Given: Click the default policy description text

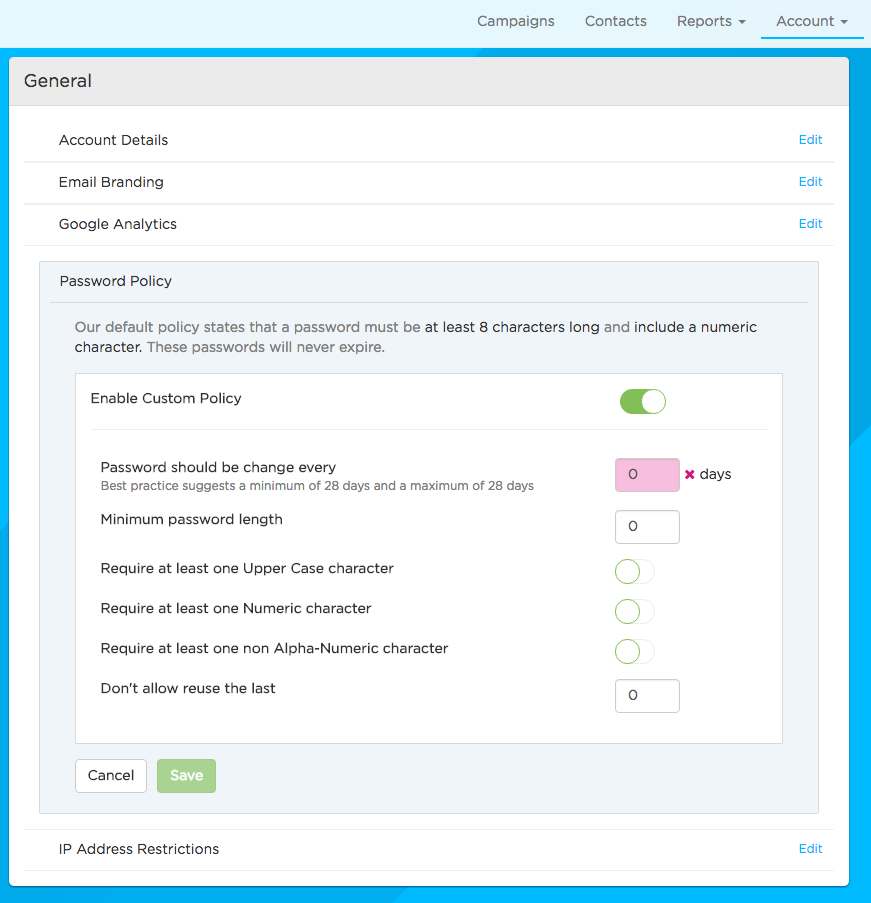Looking at the screenshot, I should pyautogui.click(x=415, y=337).
